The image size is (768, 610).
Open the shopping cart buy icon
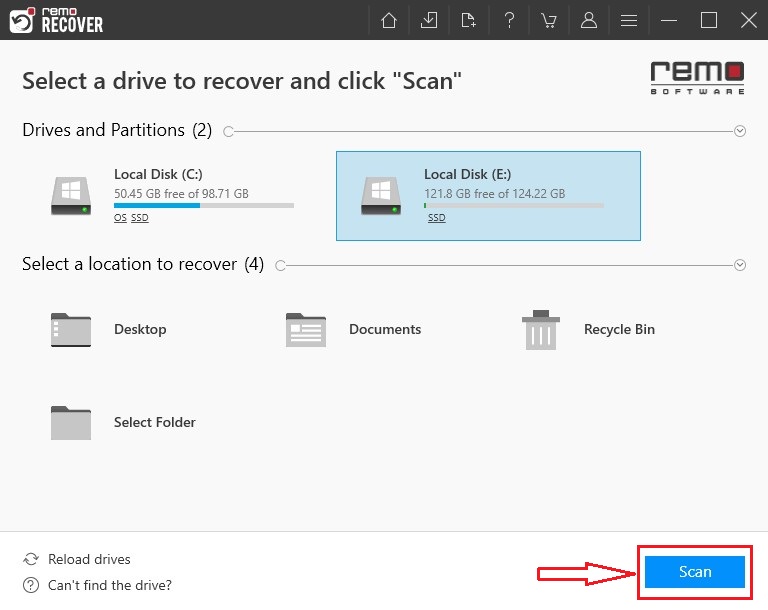[x=549, y=20]
